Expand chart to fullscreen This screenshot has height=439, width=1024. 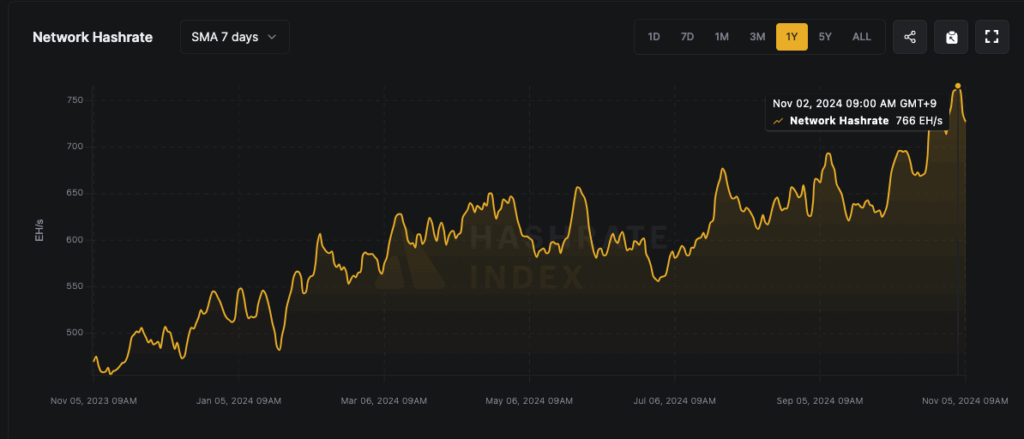click(x=992, y=37)
